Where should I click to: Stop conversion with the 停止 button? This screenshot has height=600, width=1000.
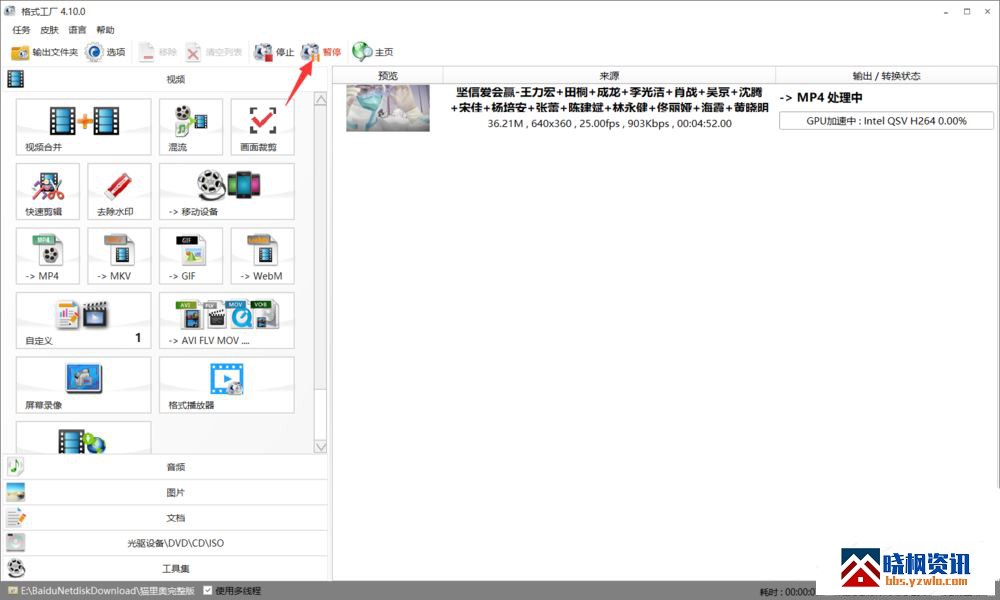tap(274, 52)
